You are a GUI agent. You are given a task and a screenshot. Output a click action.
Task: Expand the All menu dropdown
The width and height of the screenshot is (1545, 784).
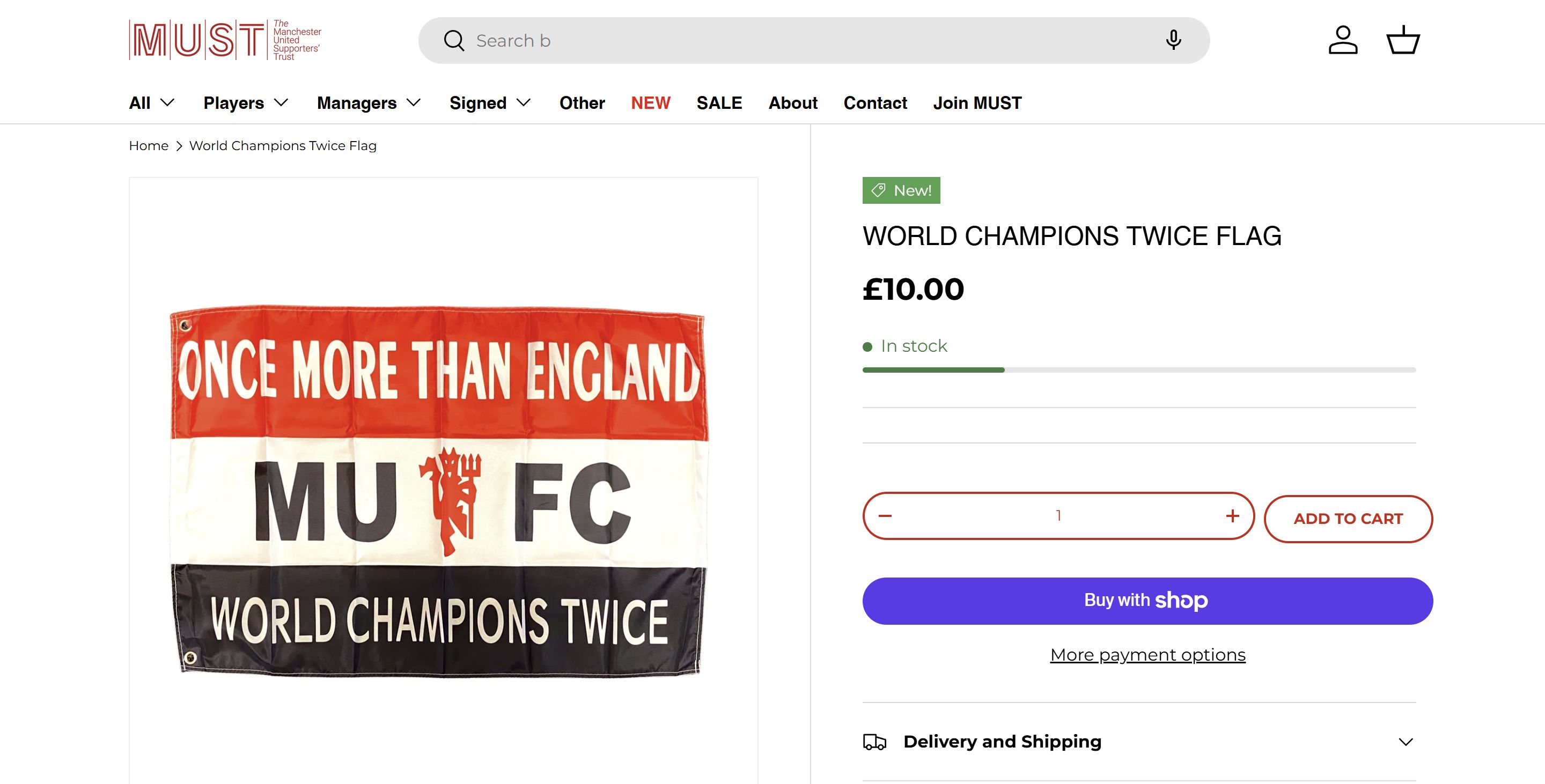pyautogui.click(x=152, y=103)
